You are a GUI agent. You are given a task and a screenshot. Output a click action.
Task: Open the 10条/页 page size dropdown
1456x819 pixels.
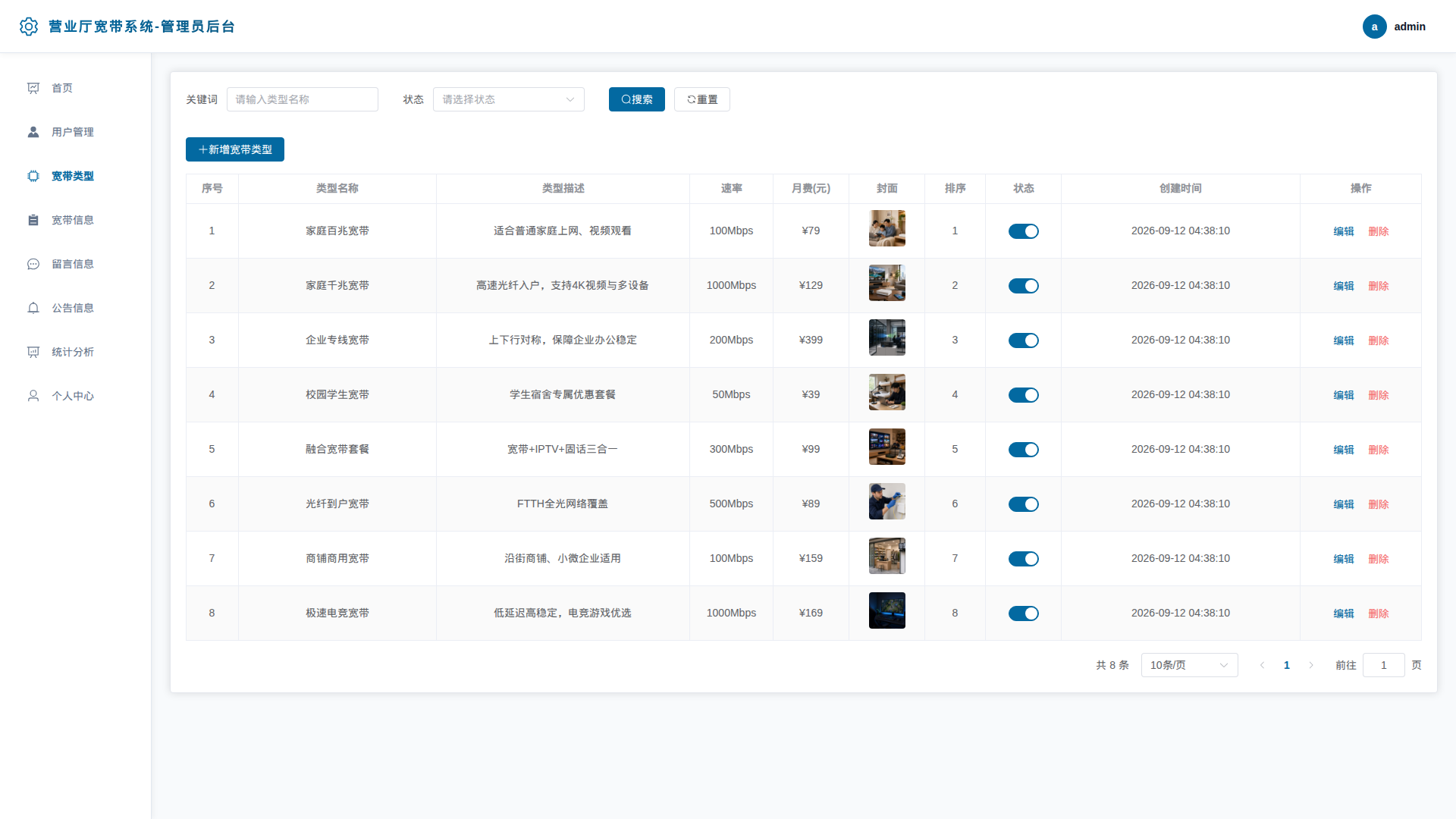click(x=1189, y=665)
